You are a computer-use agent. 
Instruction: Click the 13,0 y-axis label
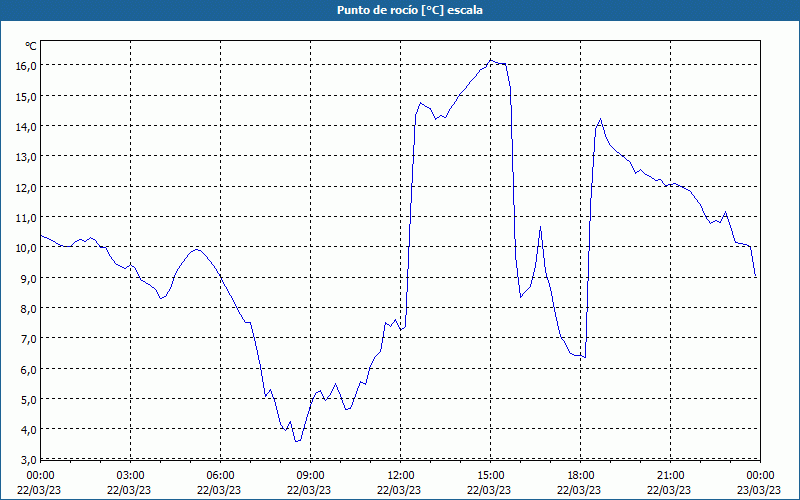(x=27, y=156)
